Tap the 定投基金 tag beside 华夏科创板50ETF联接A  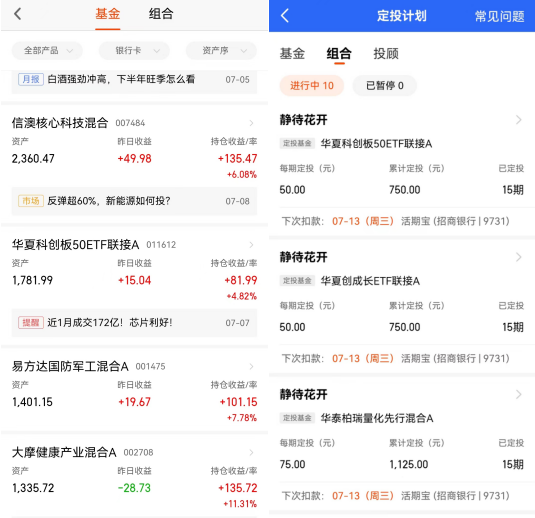[x=297, y=143]
